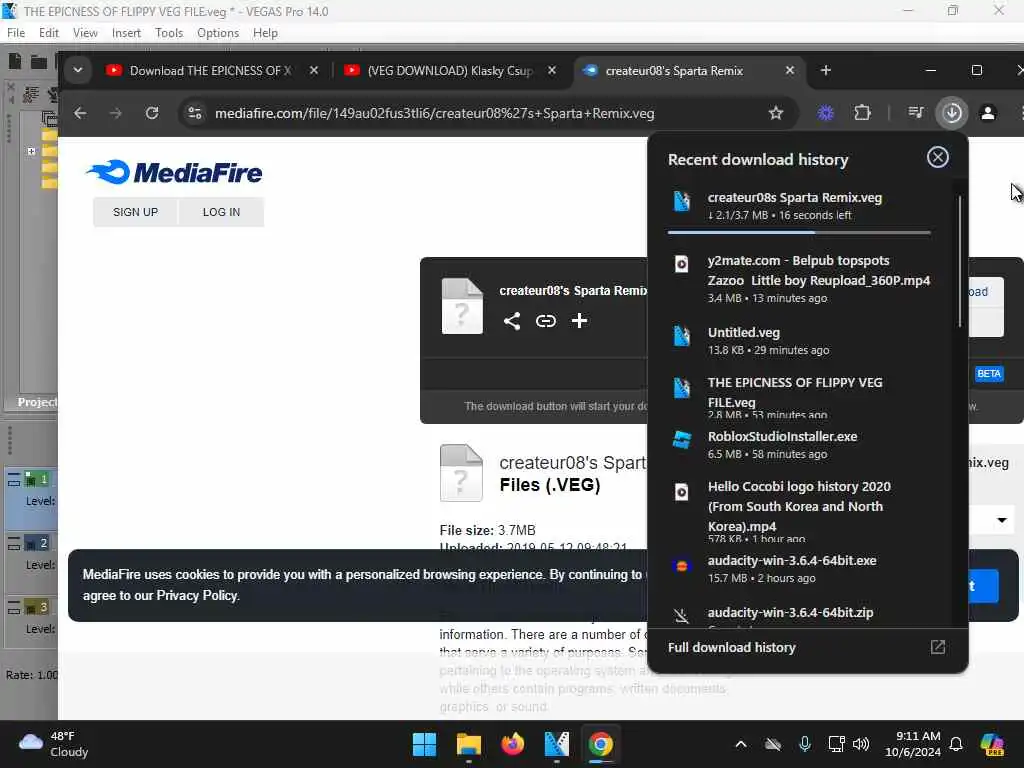
Task: Open the purple extension icon in Chrome toolbar
Action: tap(825, 113)
